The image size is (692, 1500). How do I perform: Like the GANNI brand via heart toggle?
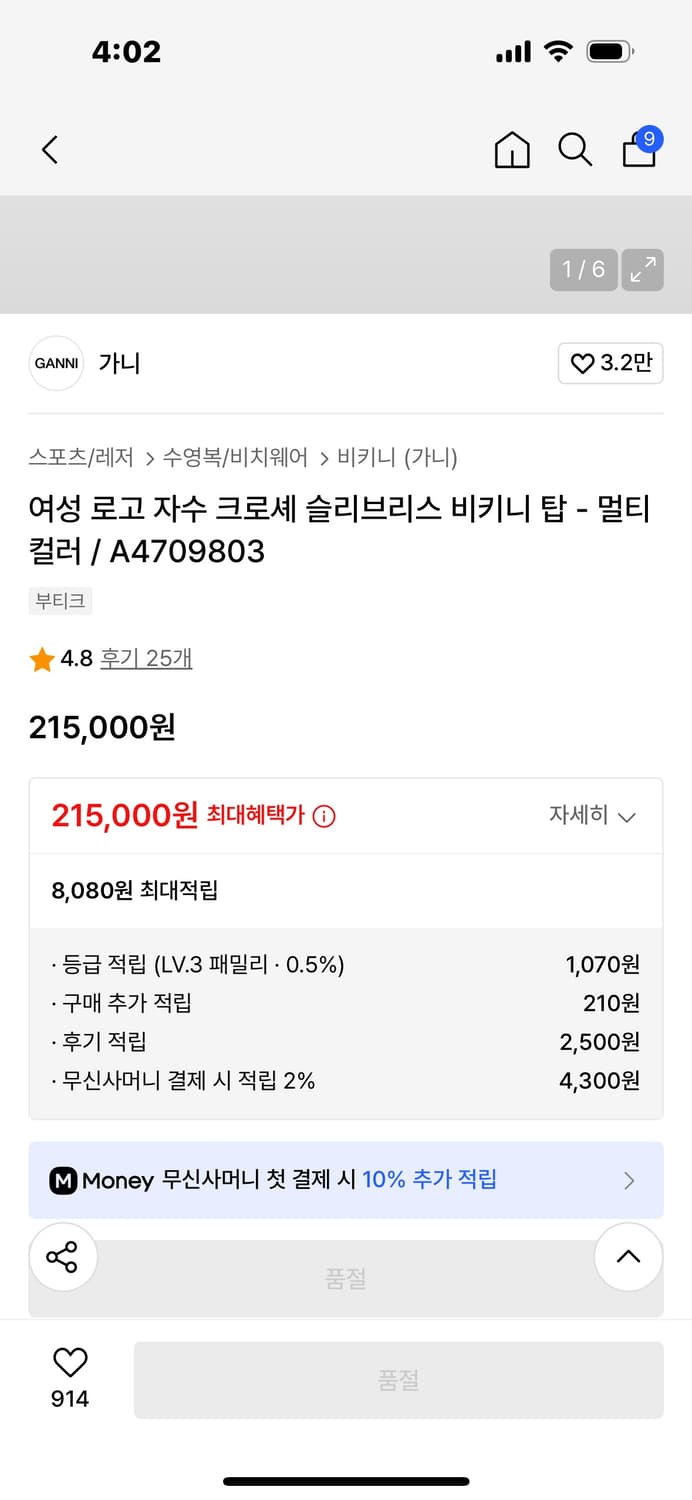click(x=610, y=363)
